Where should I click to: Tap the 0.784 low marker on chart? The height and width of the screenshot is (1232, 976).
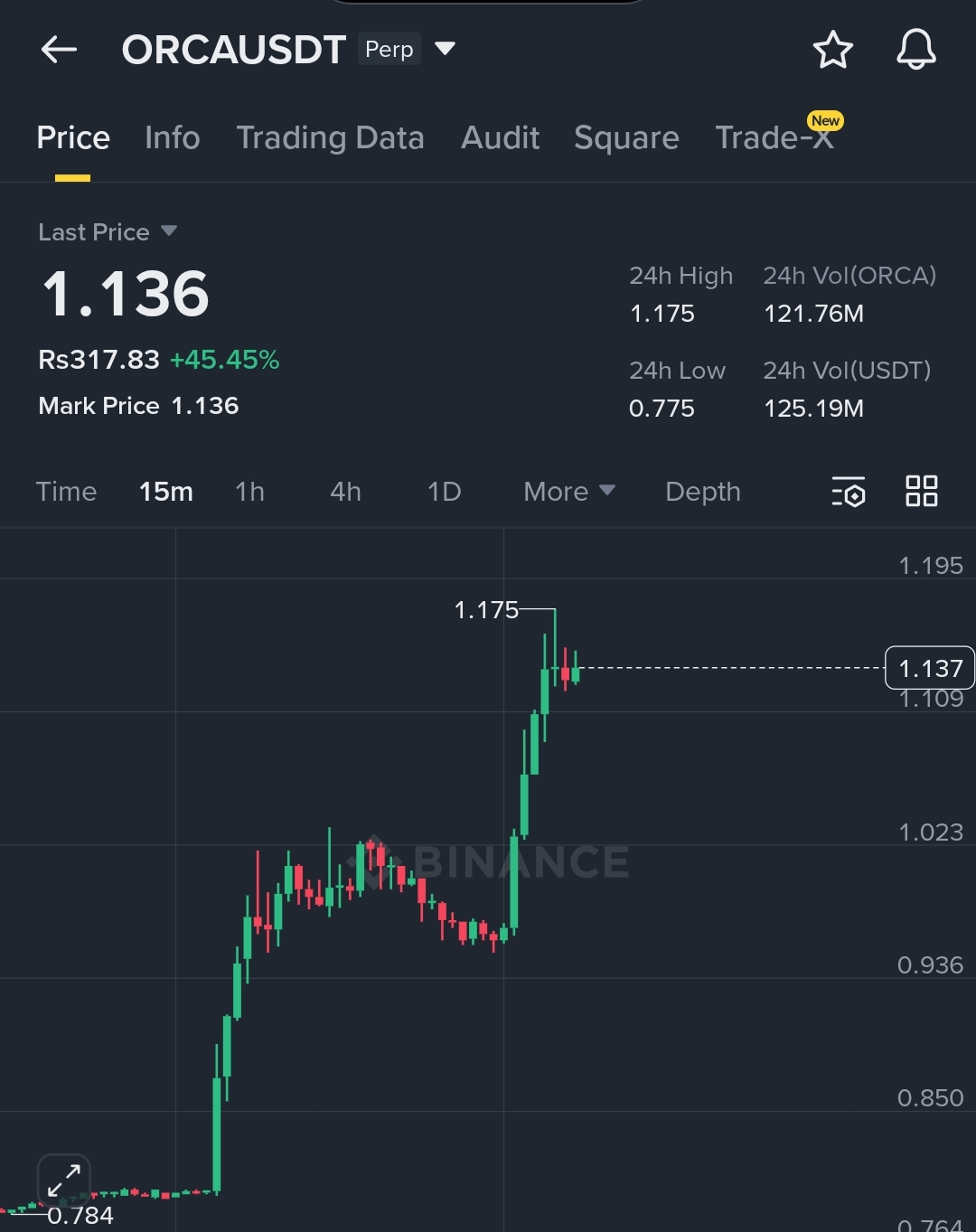(x=80, y=1215)
